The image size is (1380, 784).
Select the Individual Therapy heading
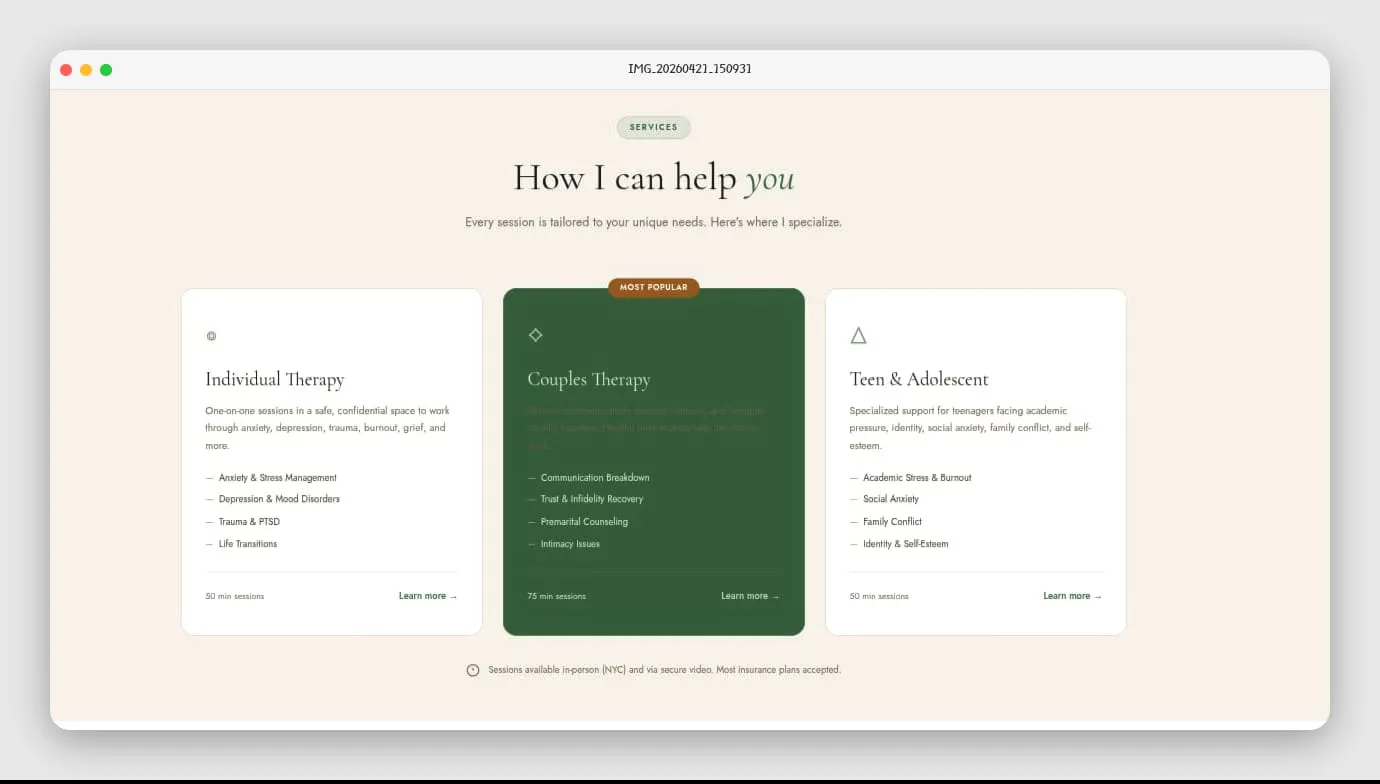pyautogui.click(x=275, y=379)
